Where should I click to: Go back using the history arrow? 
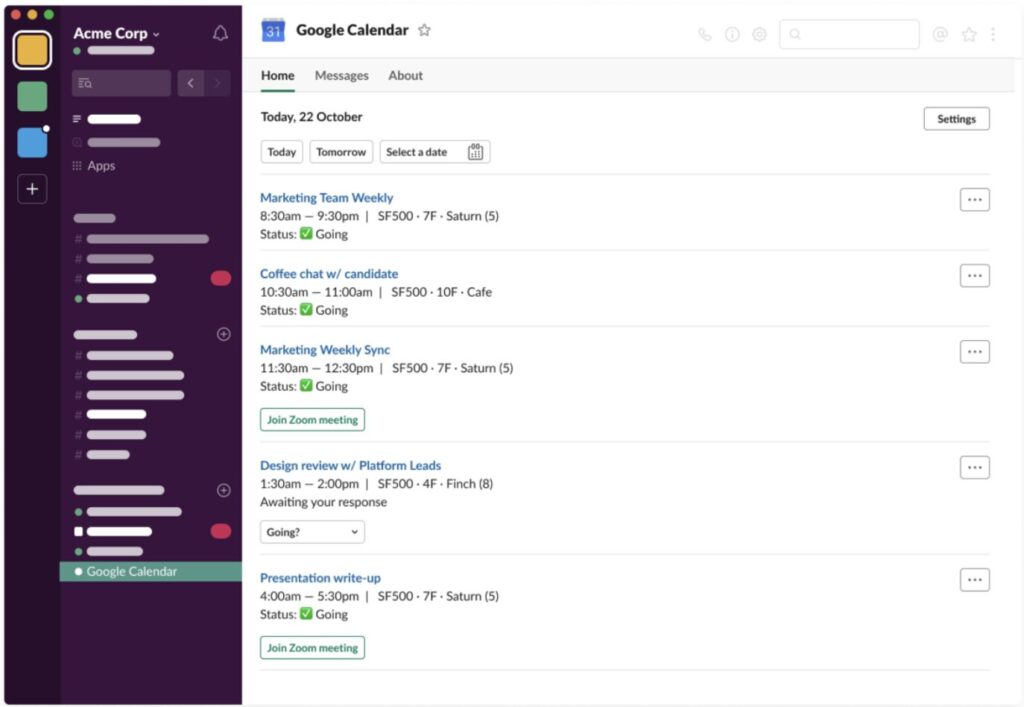191,83
